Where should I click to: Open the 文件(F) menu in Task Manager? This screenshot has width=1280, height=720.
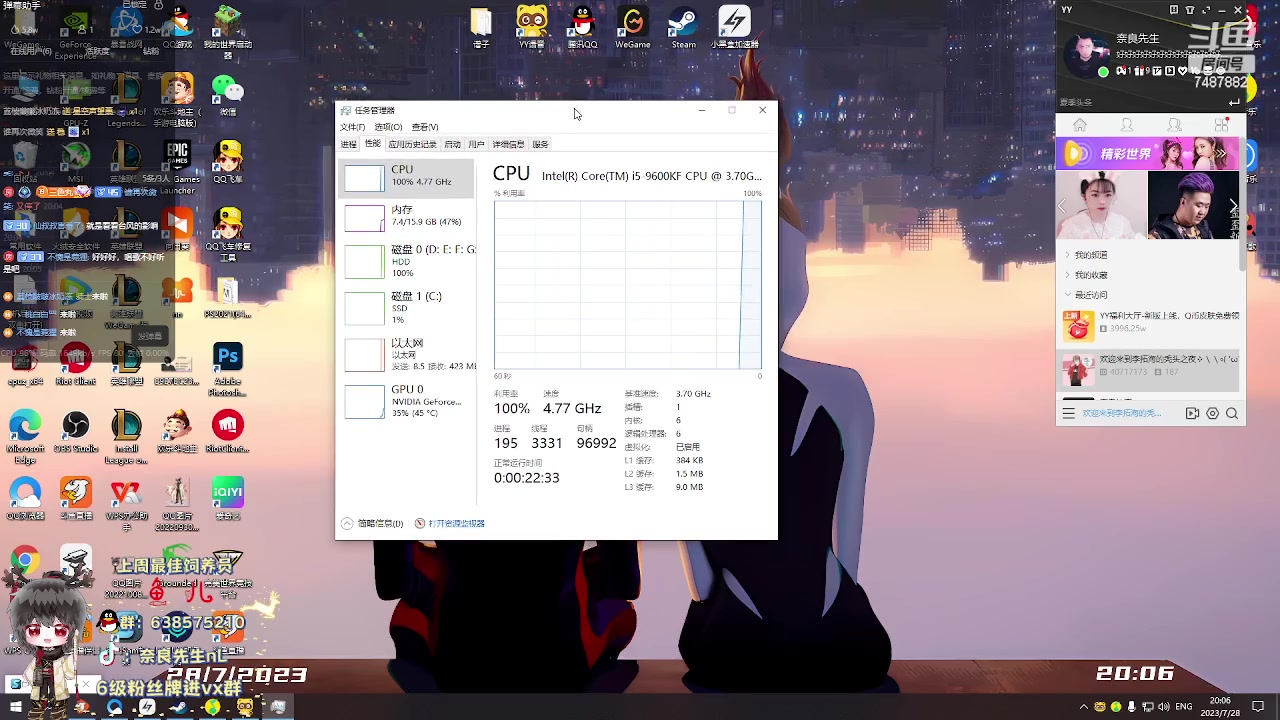click(352, 127)
